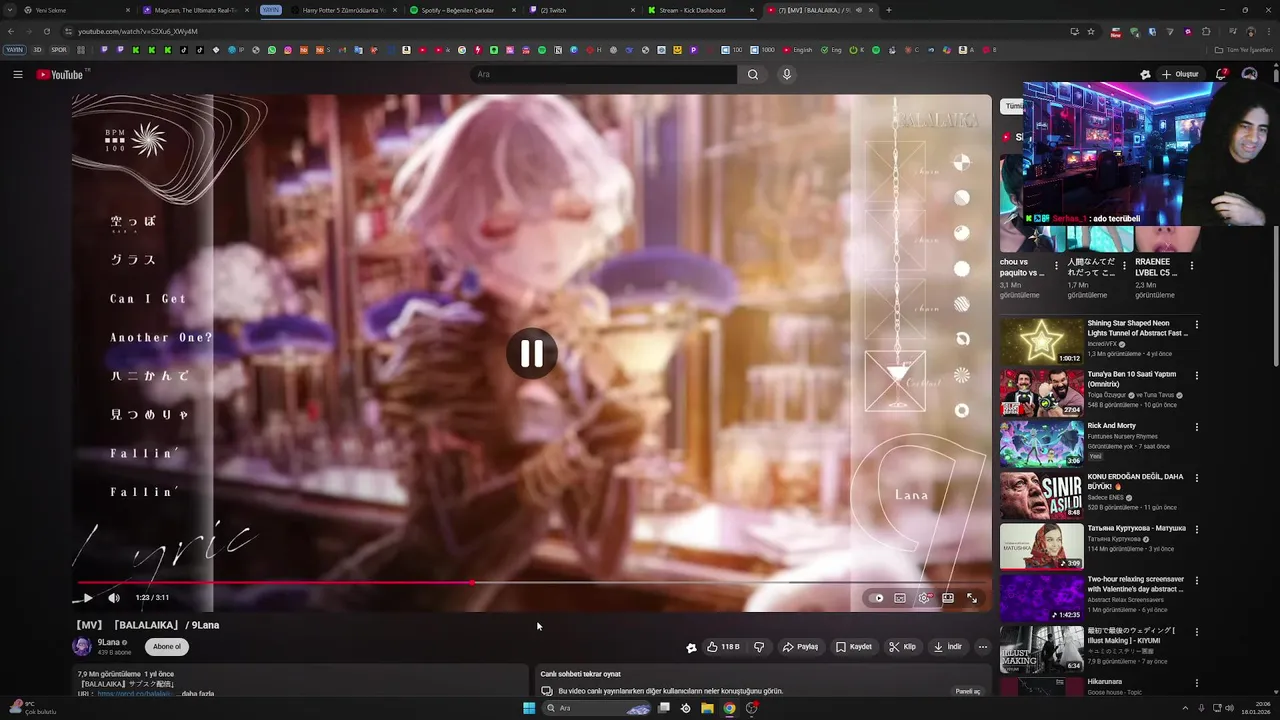Pause video using center overlay button
This screenshot has height=720, width=1280.
click(x=531, y=353)
